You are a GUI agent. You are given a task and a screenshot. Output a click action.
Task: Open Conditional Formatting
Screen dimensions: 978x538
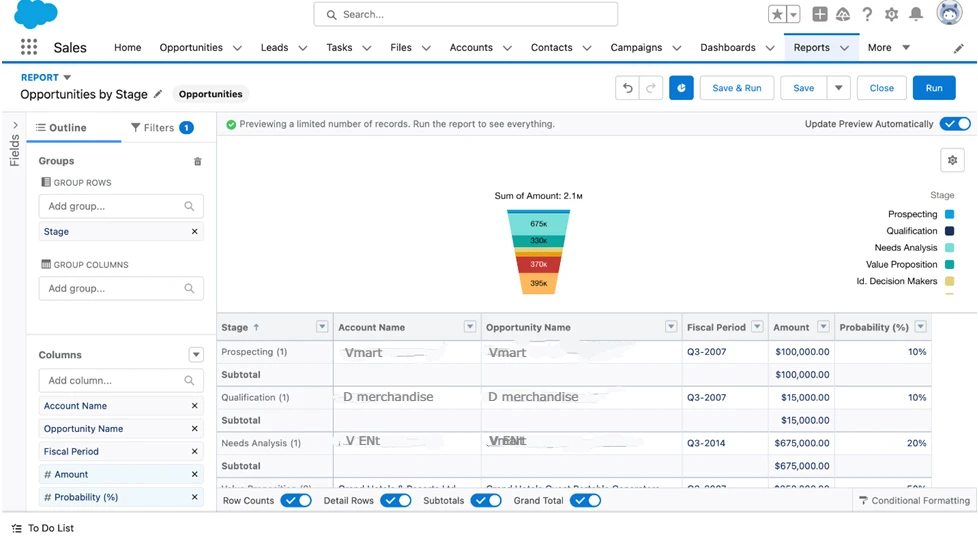pos(914,501)
